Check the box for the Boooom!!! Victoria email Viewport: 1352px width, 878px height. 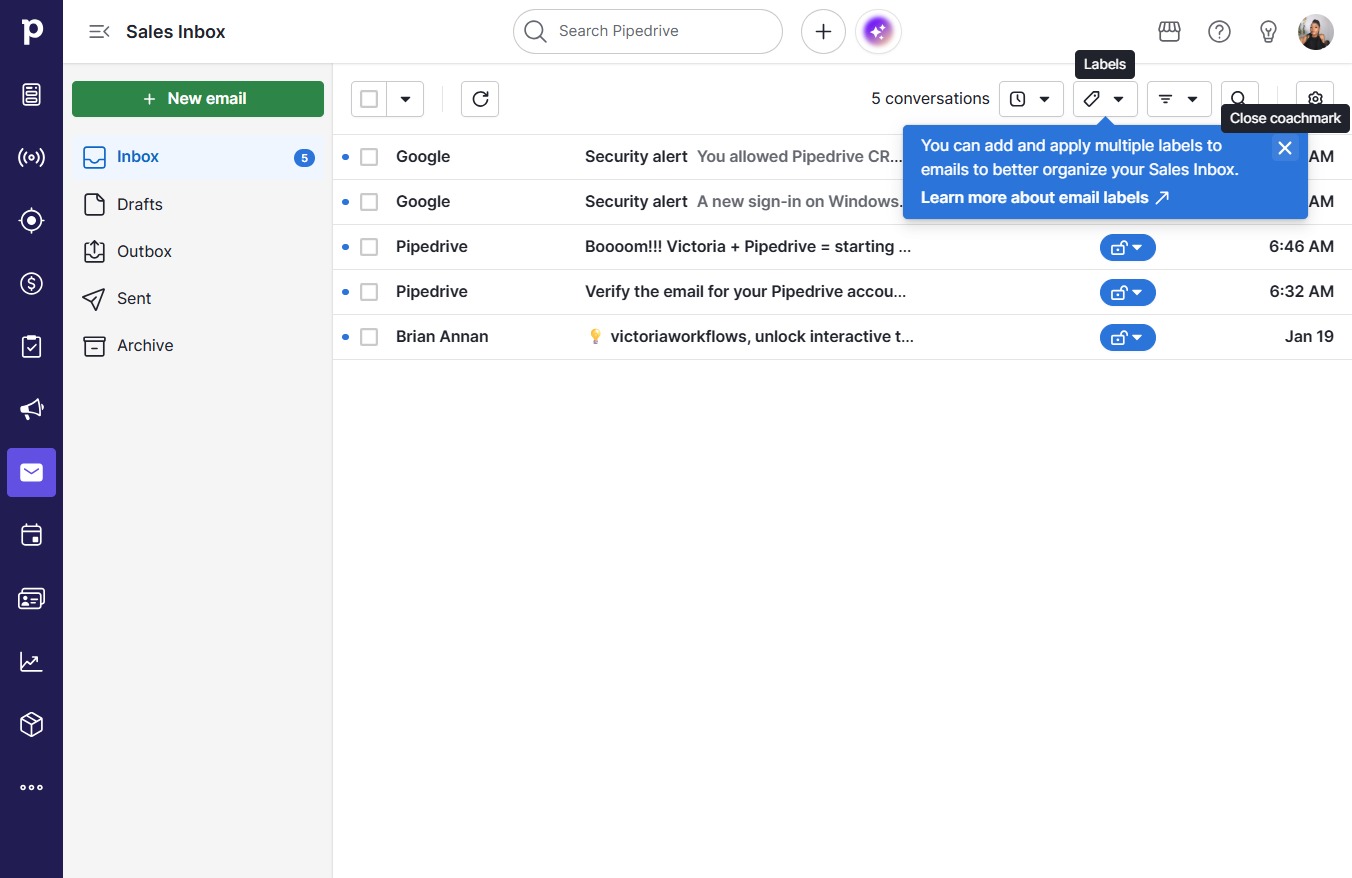[369, 247]
